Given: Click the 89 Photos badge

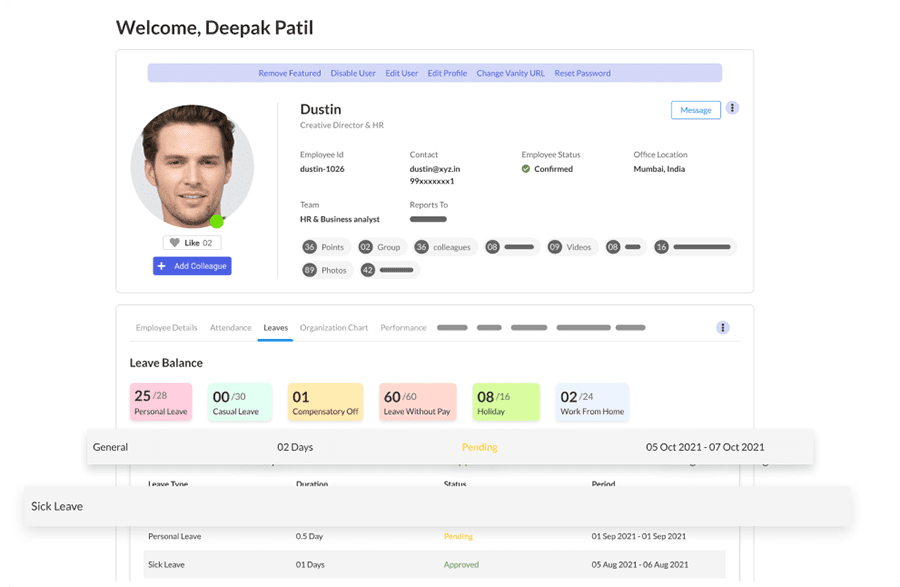Looking at the screenshot, I should point(327,270).
